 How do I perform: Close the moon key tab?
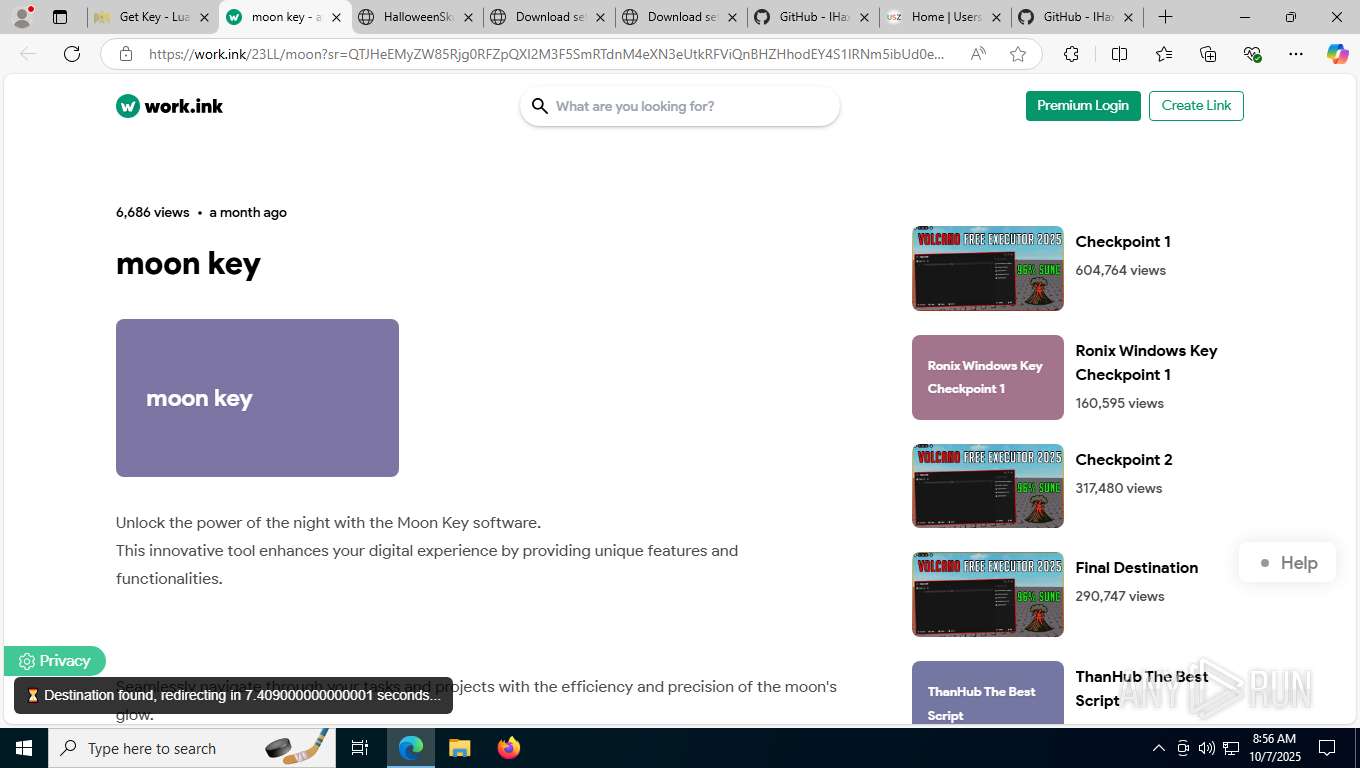point(336,17)
